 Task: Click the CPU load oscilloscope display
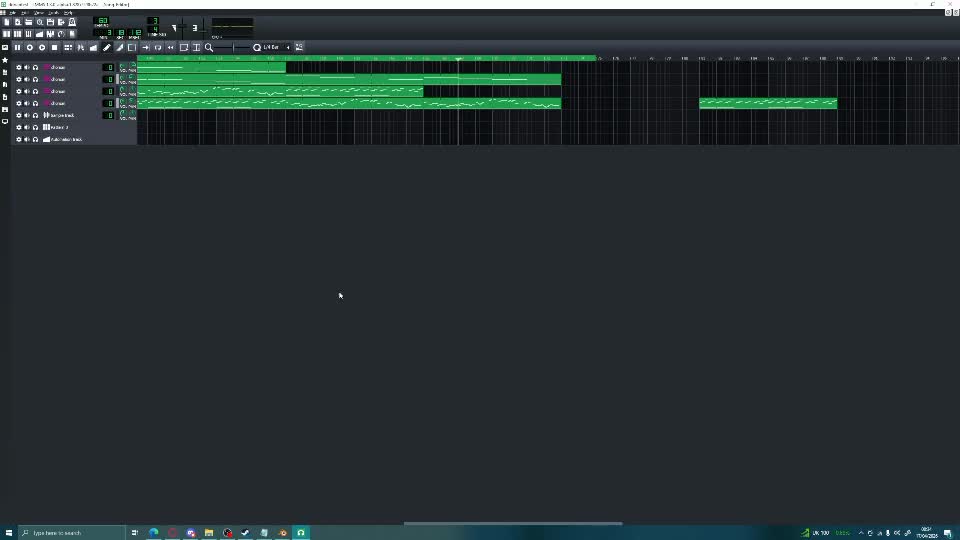[232, 26]
